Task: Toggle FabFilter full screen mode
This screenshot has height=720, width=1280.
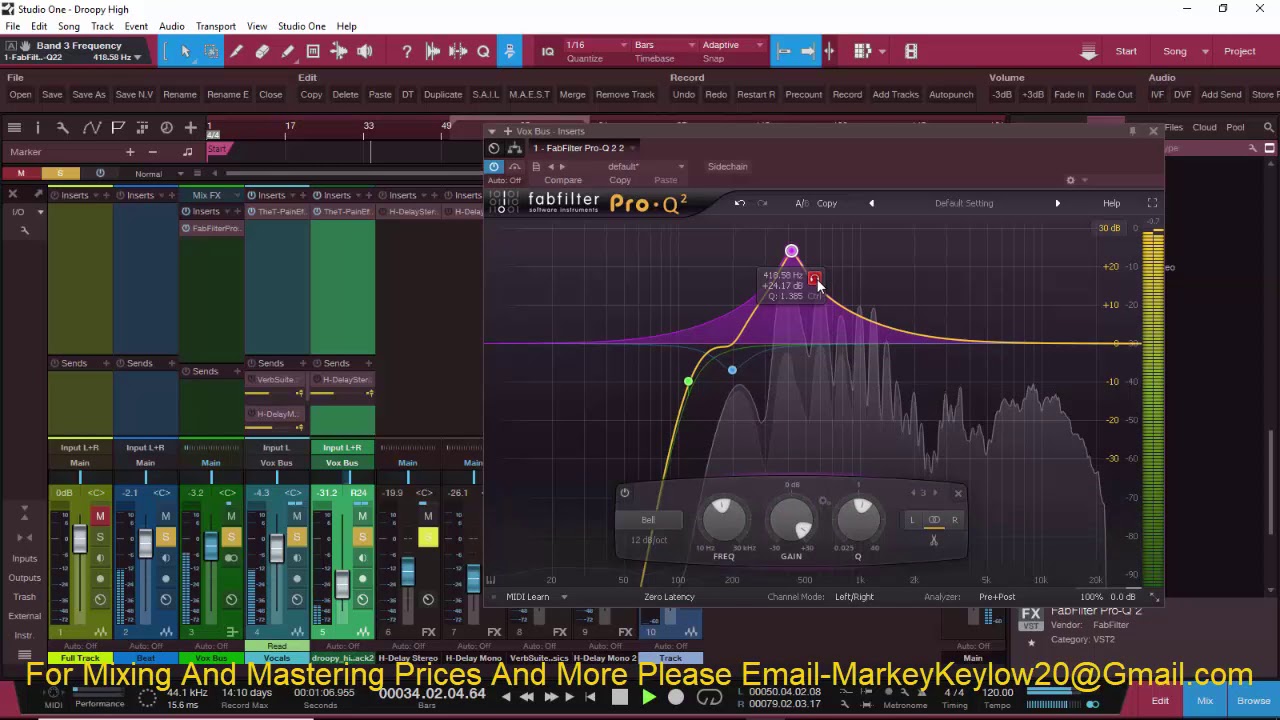Action: [1152, 203]
